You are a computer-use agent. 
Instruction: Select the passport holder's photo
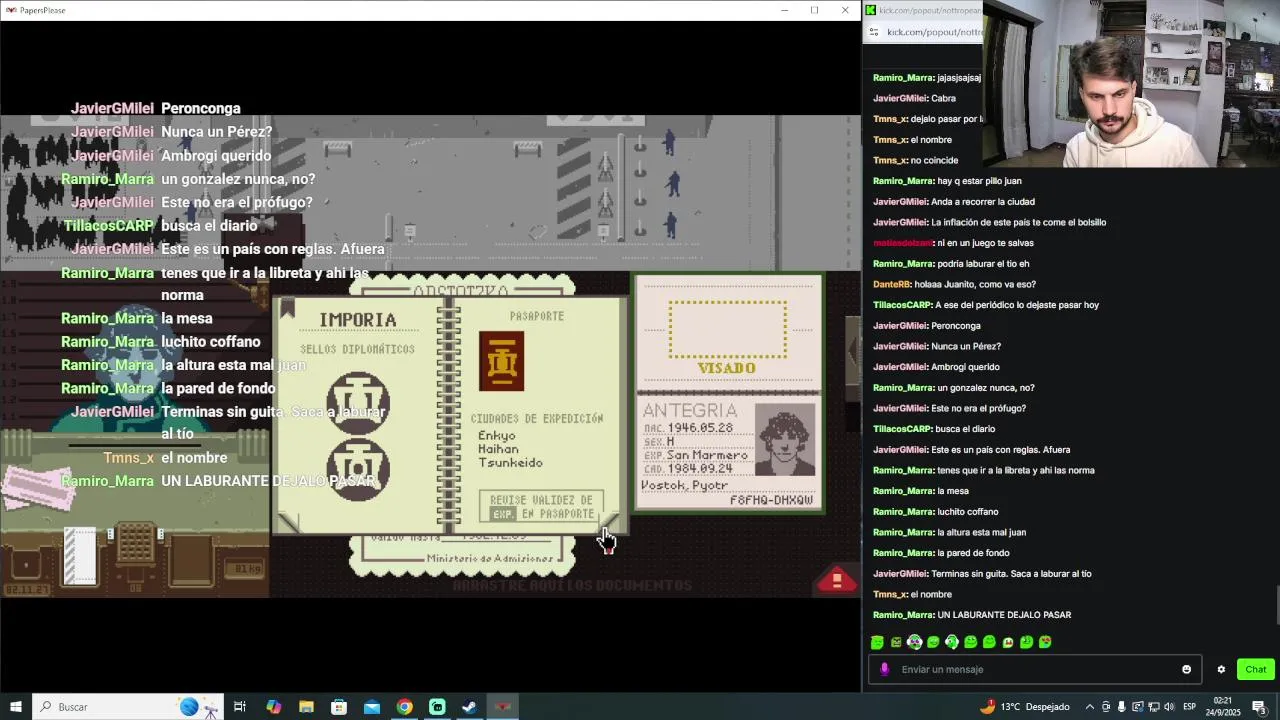click(785, 440)
